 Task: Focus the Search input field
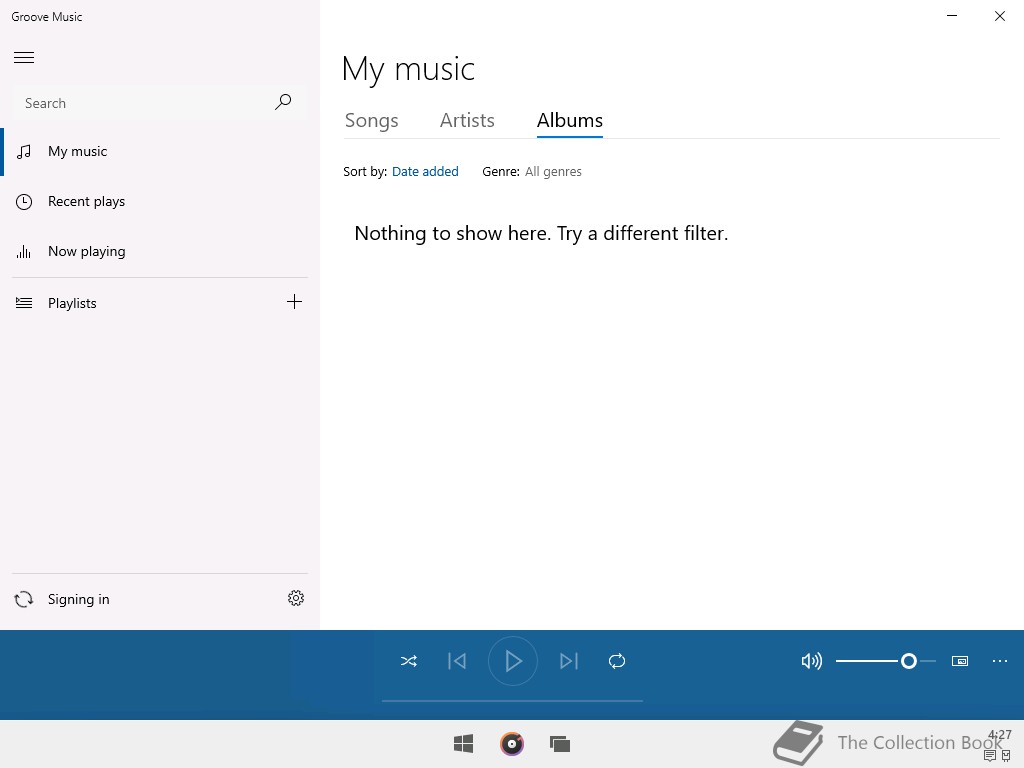(159, 103)
